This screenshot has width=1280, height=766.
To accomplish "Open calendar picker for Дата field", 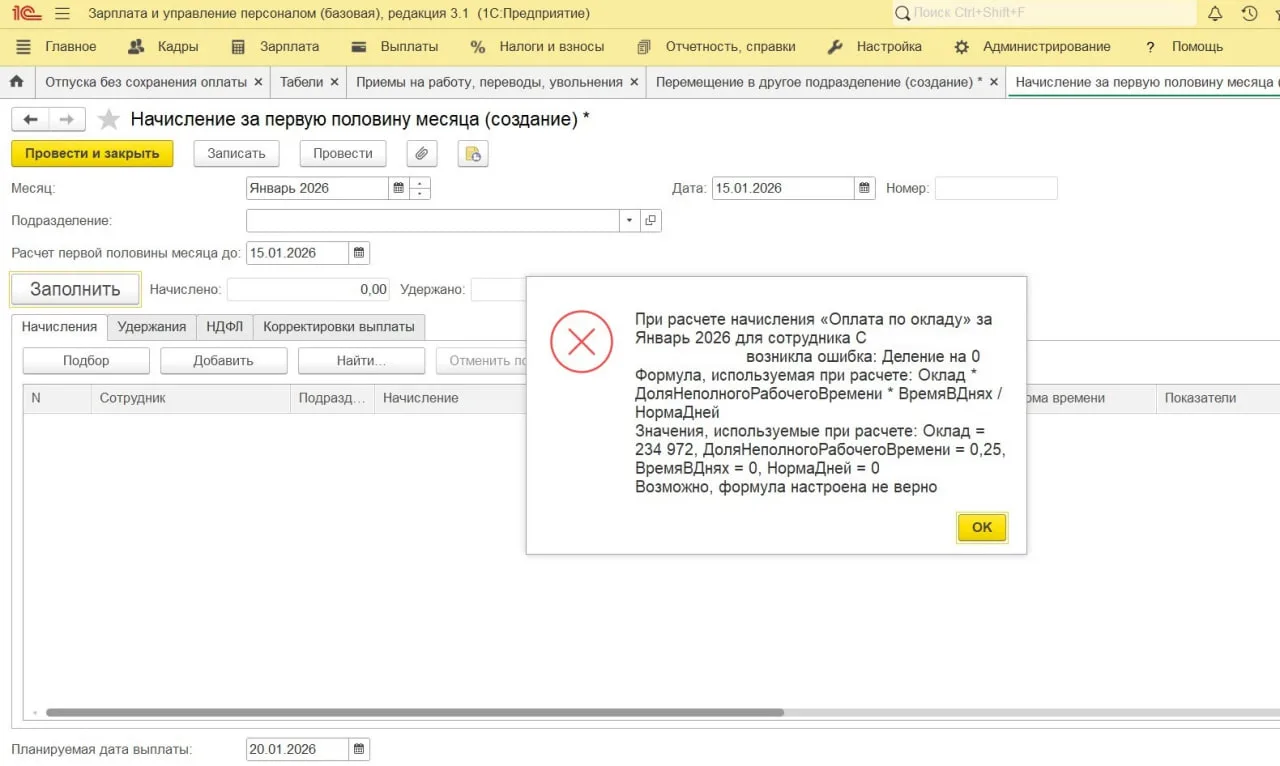I will 864,188.
